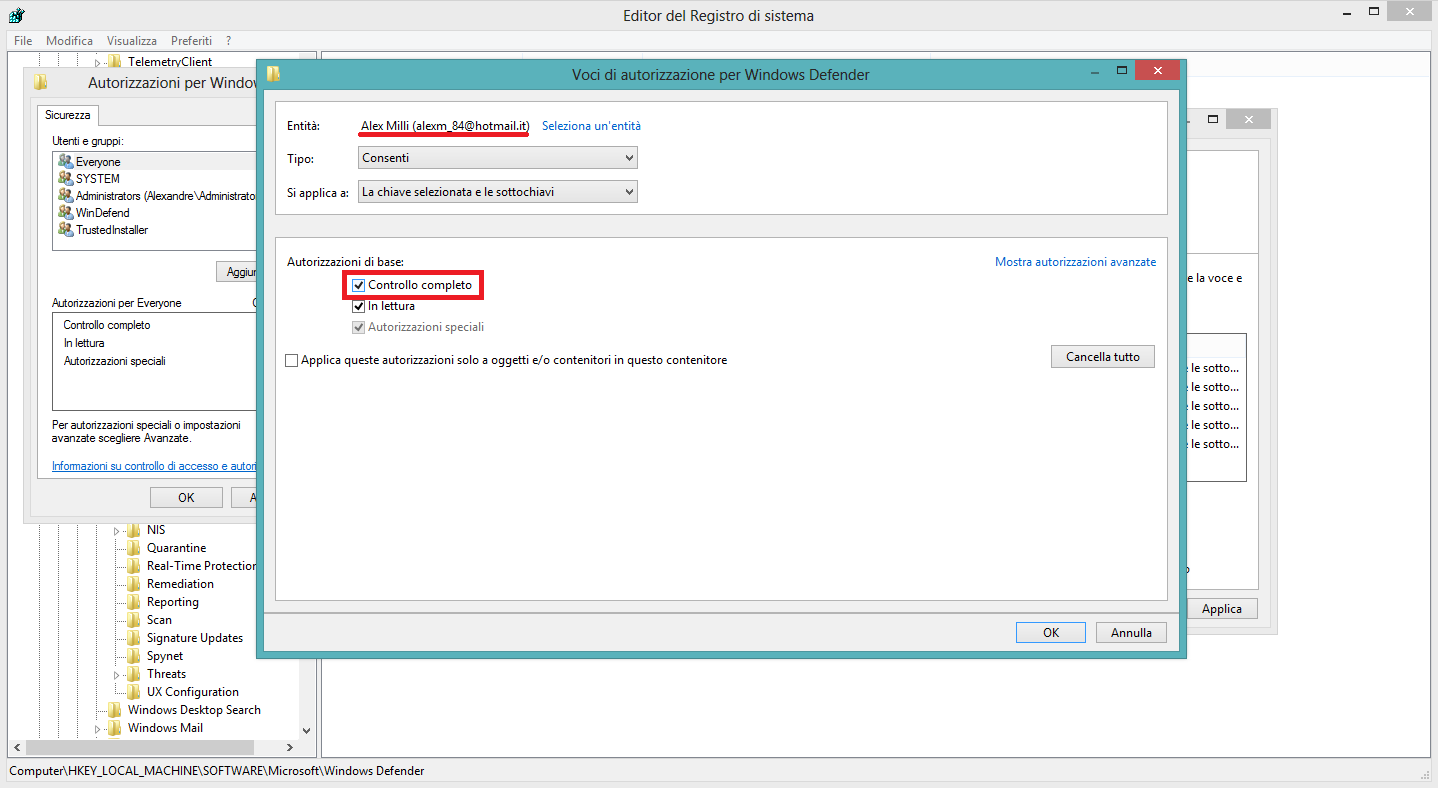The width and height of the screenshot is (1438, 788).
Task: Maximize the Voci di autorizzazione dialog
Action: tap(1122, 70)
